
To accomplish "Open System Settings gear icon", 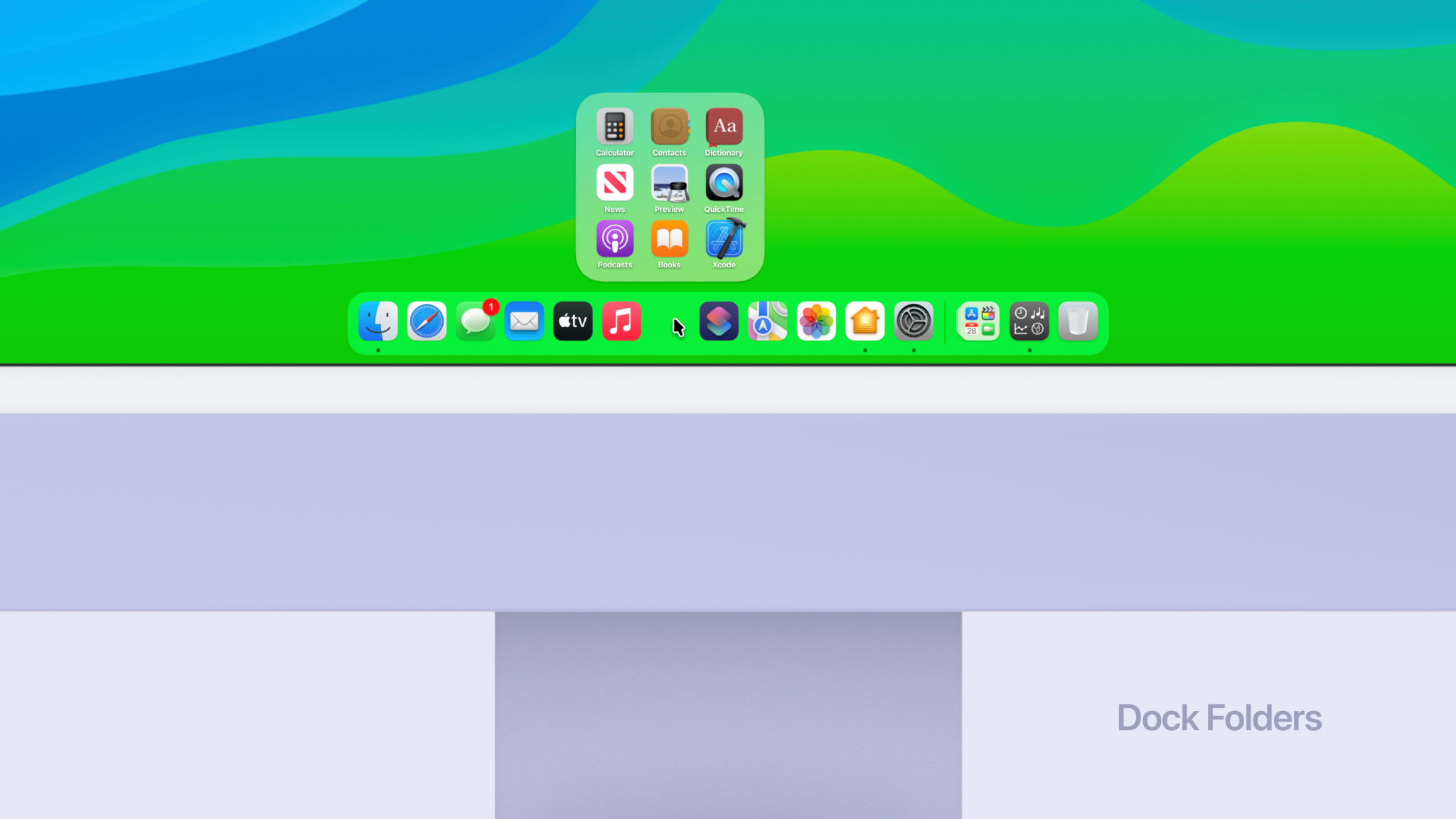I will pyautogui.click(x=914, y=321).
